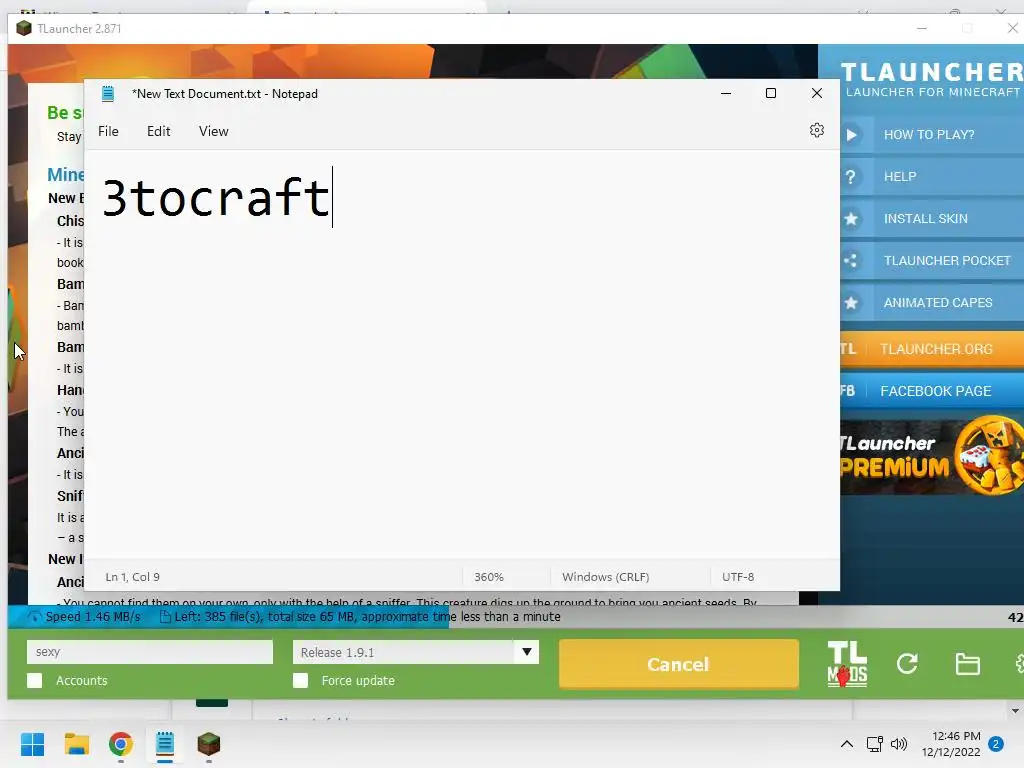Click the username field containing sexy
The height and width of the screenshot is (768, 1024).
(x=150, y=652)
